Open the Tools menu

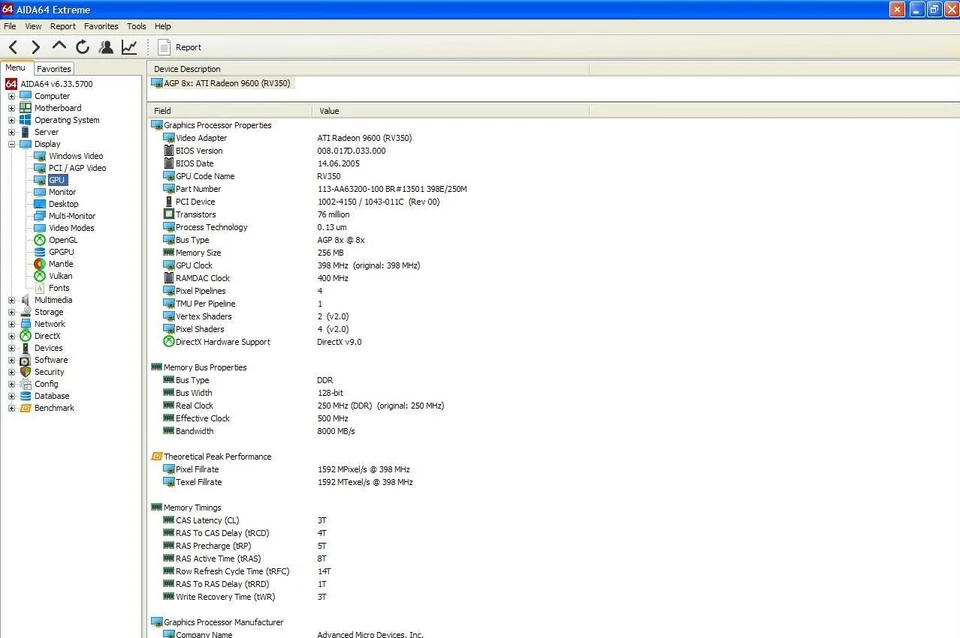[x=136, y=26]
